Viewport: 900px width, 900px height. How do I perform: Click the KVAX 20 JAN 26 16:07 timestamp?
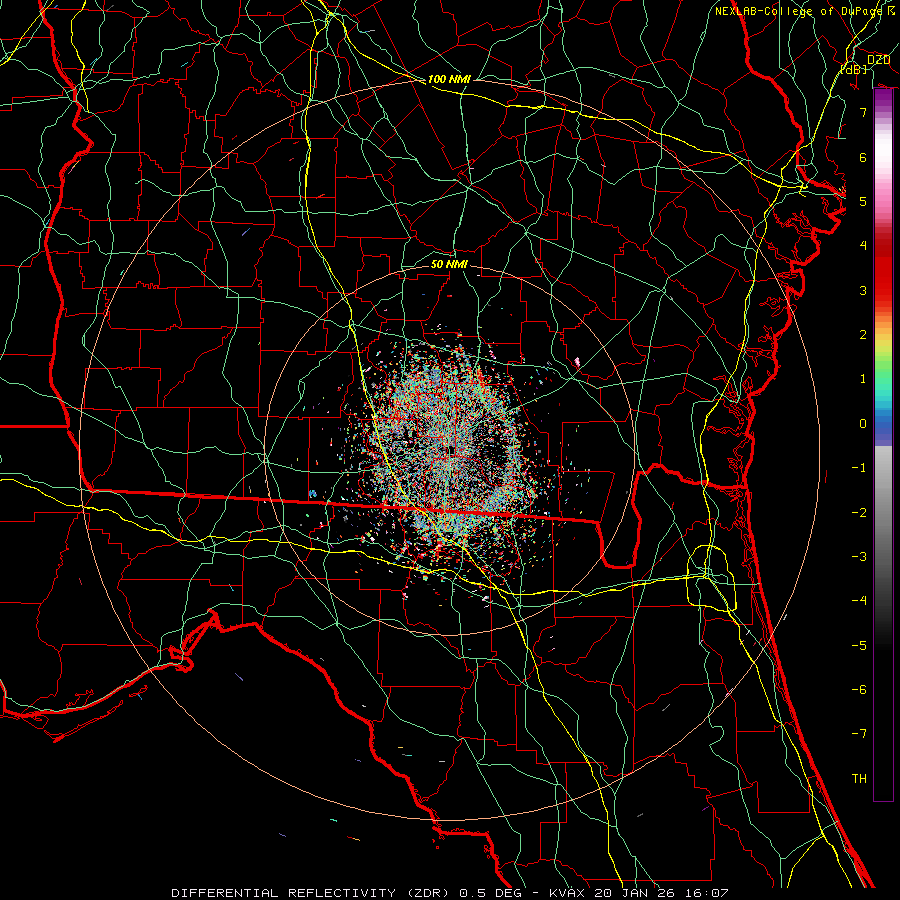tap(639, 893)
